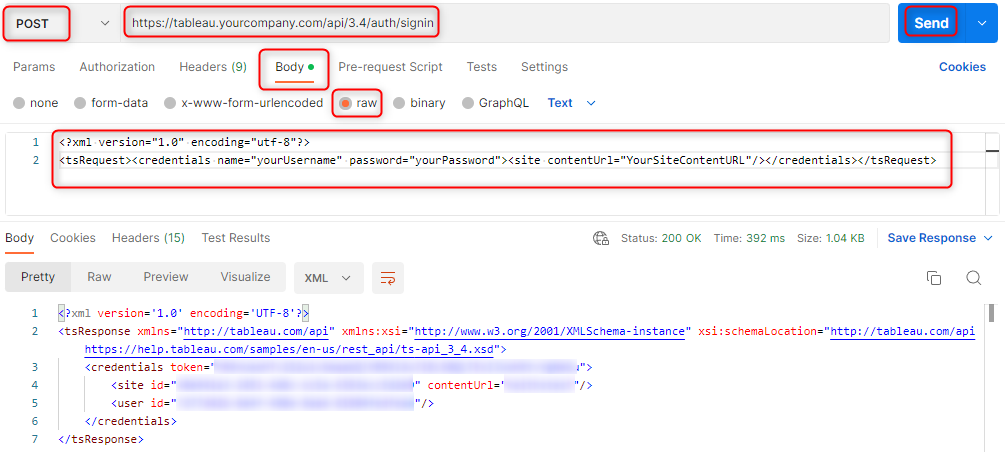
Task: Open the Cookies link
Action: coord(962,67)
